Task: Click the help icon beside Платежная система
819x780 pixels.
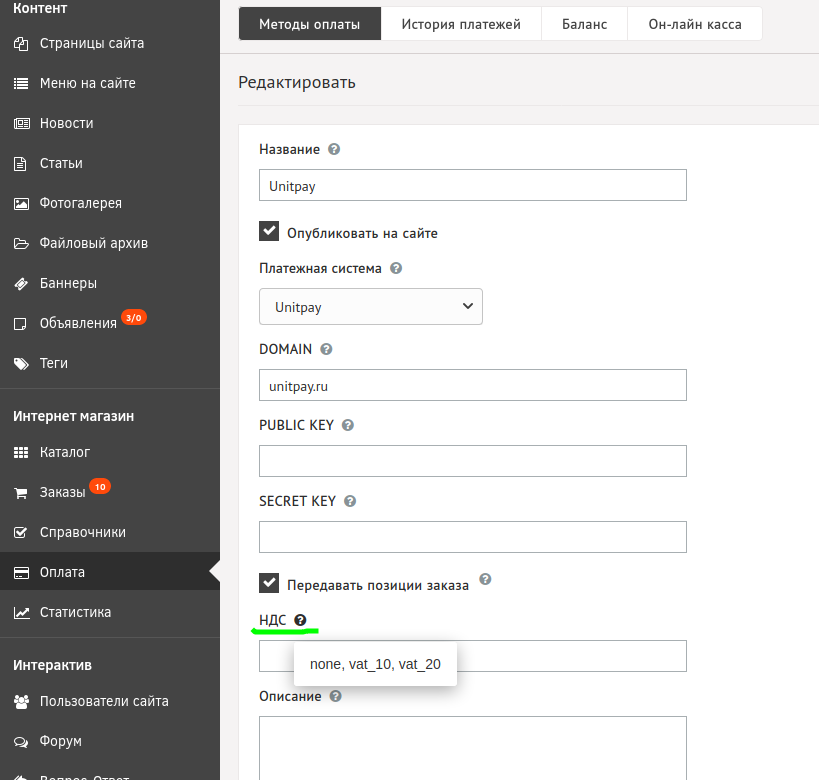Action: tap(396, 269)
